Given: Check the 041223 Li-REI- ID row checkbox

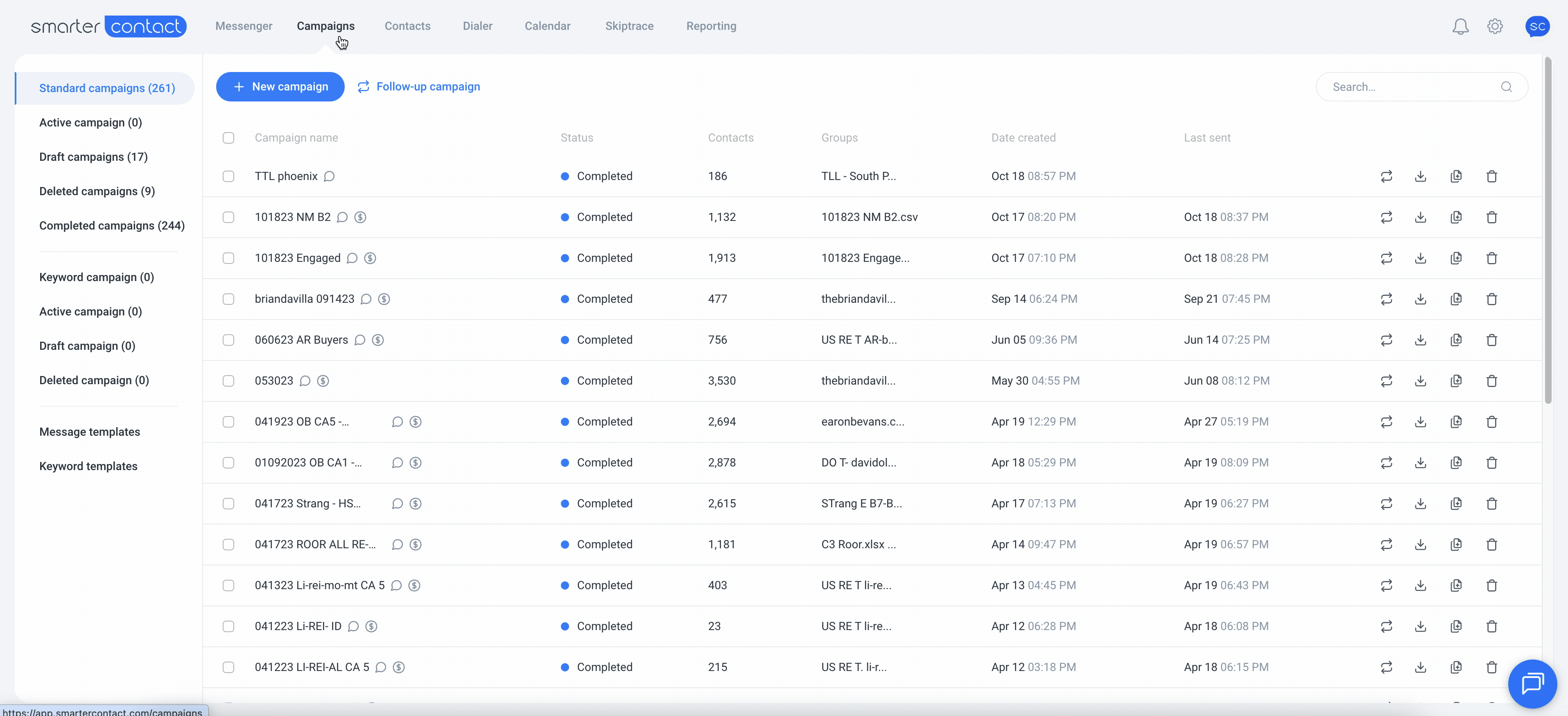Looking at the screenshot, I should pyautogui.click(x=228, y=626).
